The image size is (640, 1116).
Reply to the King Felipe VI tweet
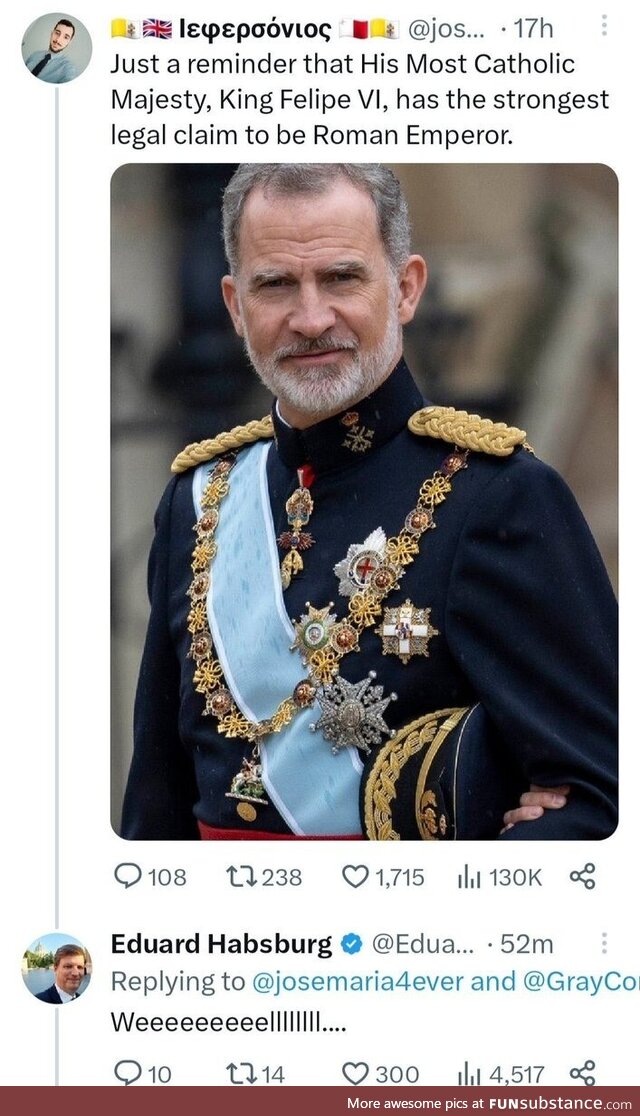click(x=128, y=877)
